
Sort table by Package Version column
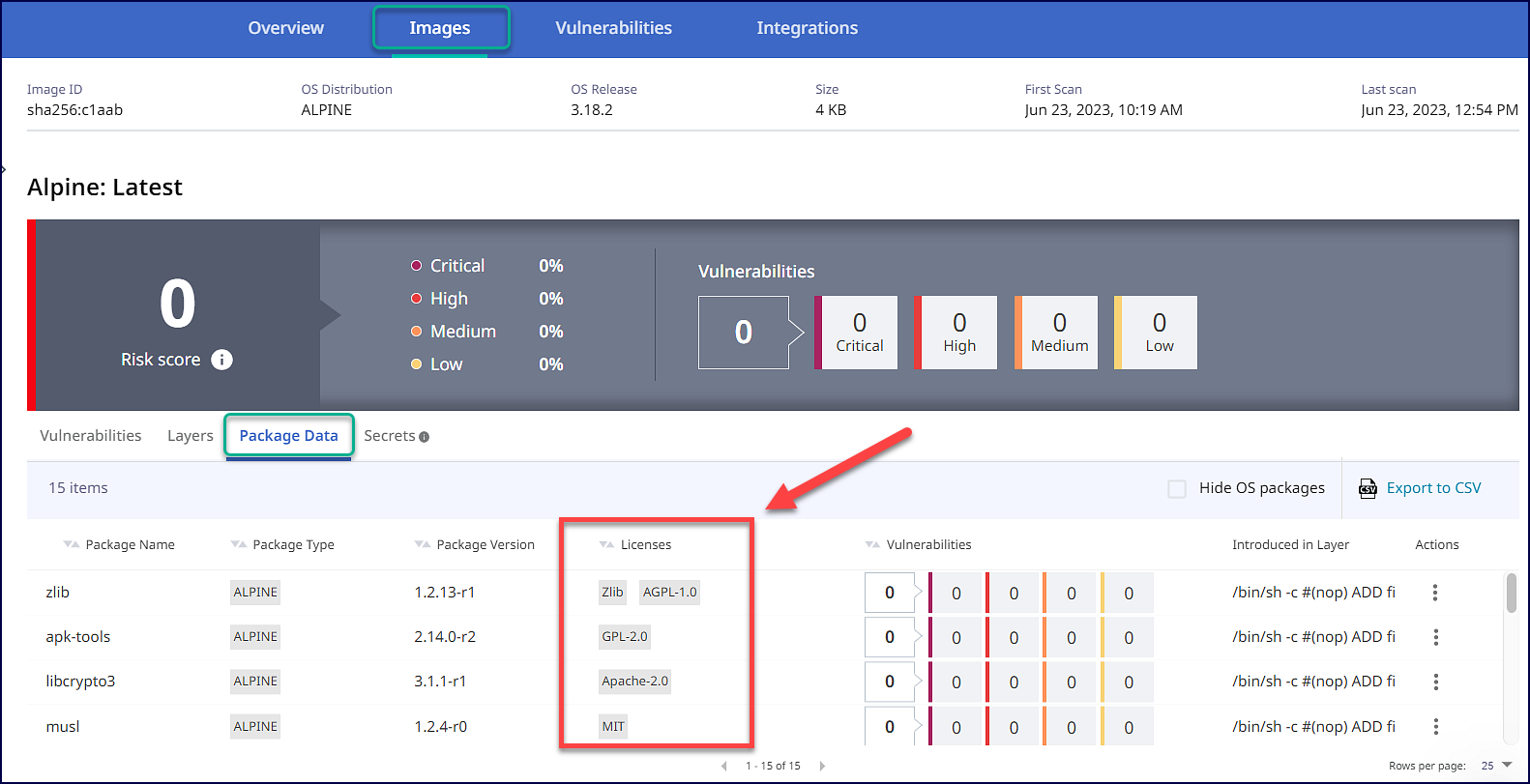pyautogui.click(x=485, y=545)
